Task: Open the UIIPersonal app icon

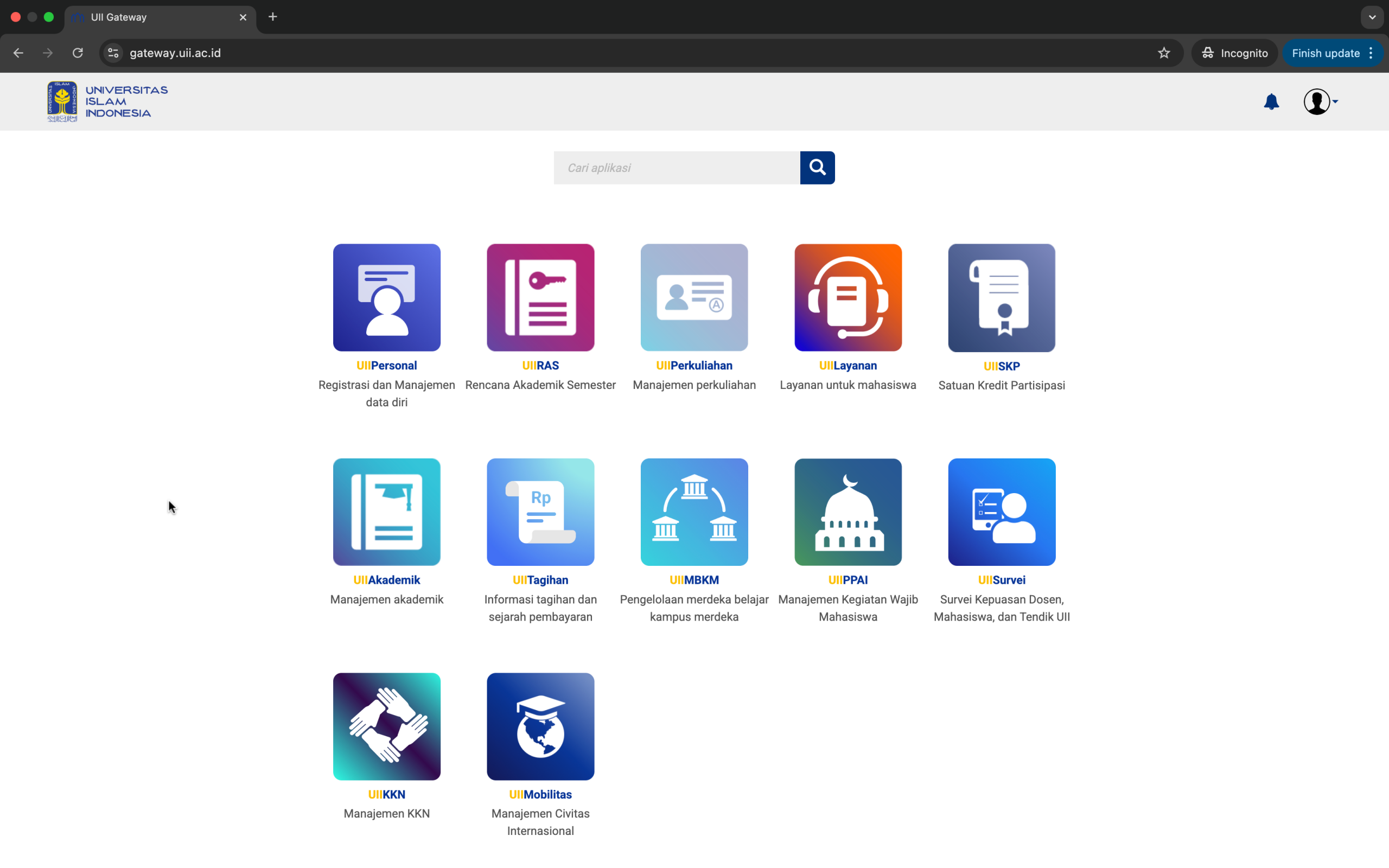Action: 386,297
